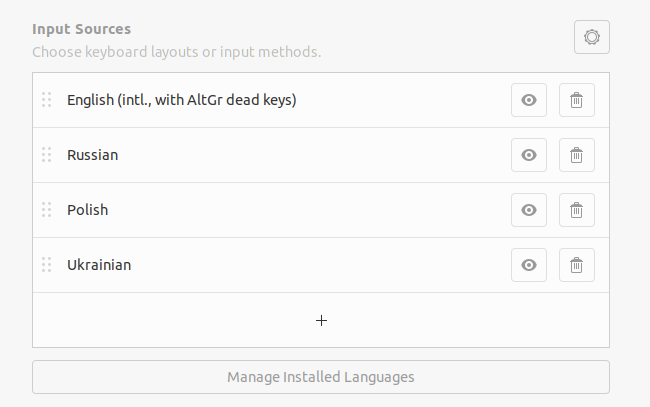Click the Input Sources heading

81,29
